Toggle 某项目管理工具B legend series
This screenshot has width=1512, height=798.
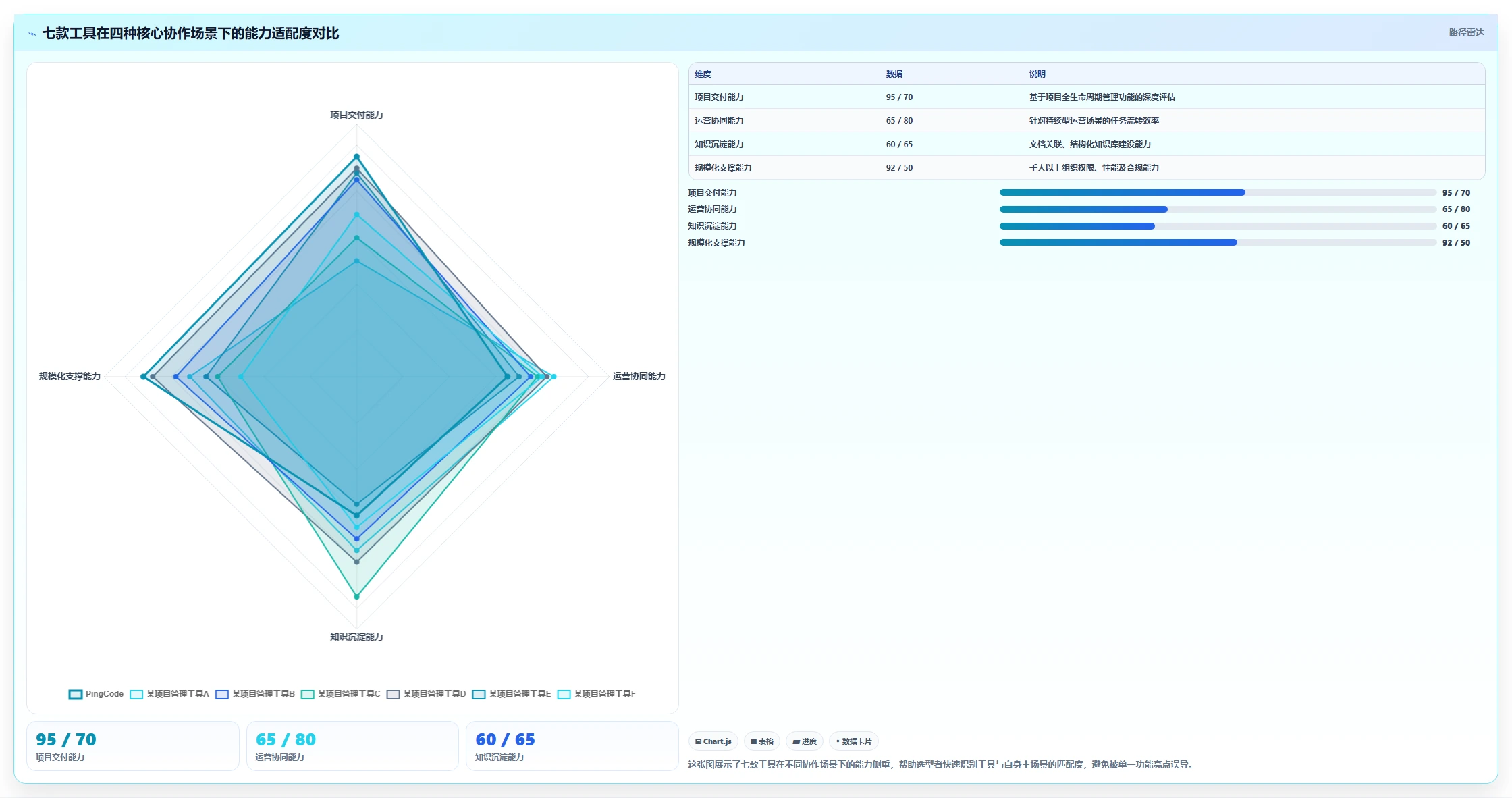pos(255,694)
